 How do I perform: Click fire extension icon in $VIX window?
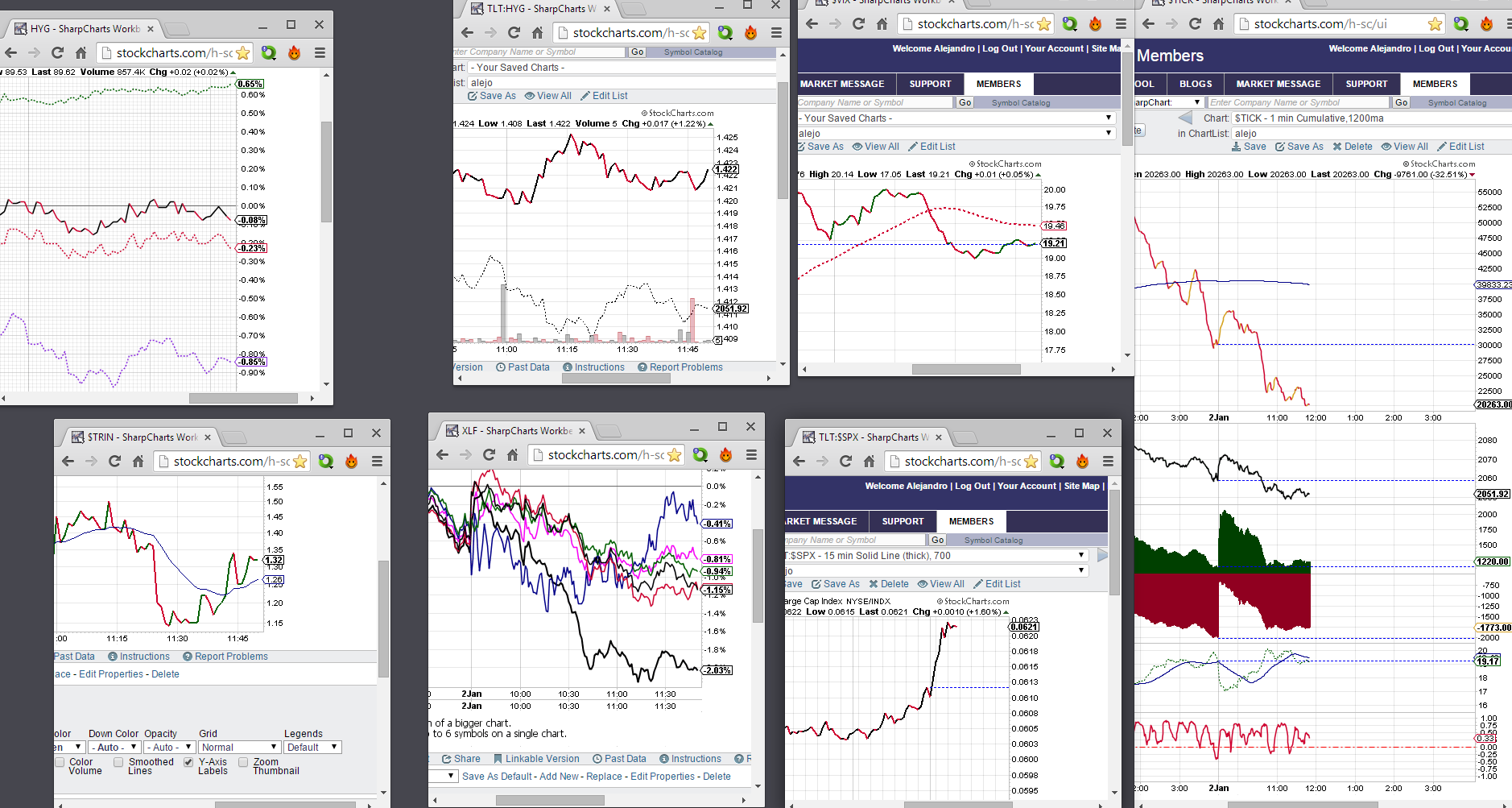[1095, 24]
